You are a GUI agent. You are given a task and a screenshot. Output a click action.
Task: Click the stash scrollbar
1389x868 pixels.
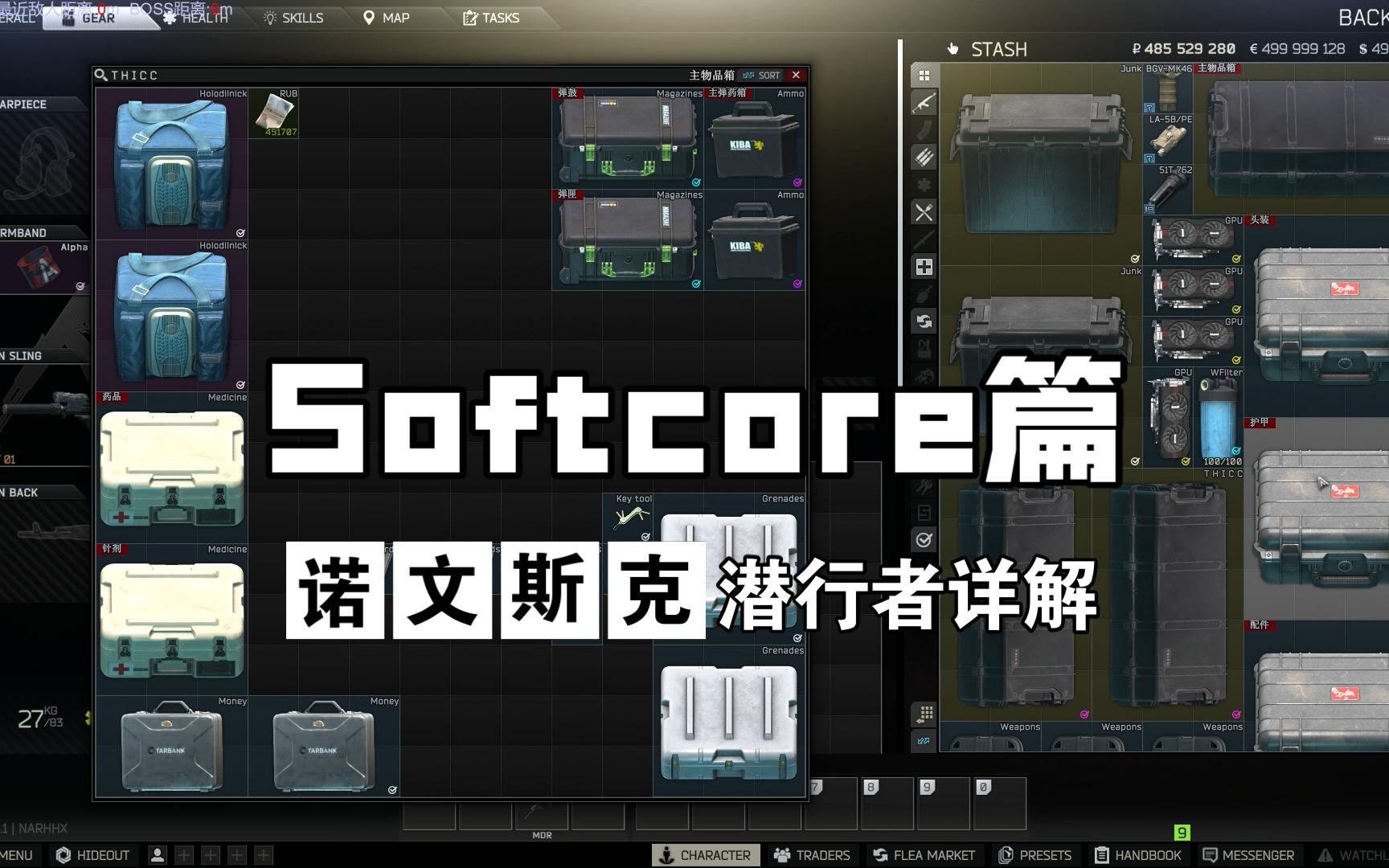coord(900,213)
